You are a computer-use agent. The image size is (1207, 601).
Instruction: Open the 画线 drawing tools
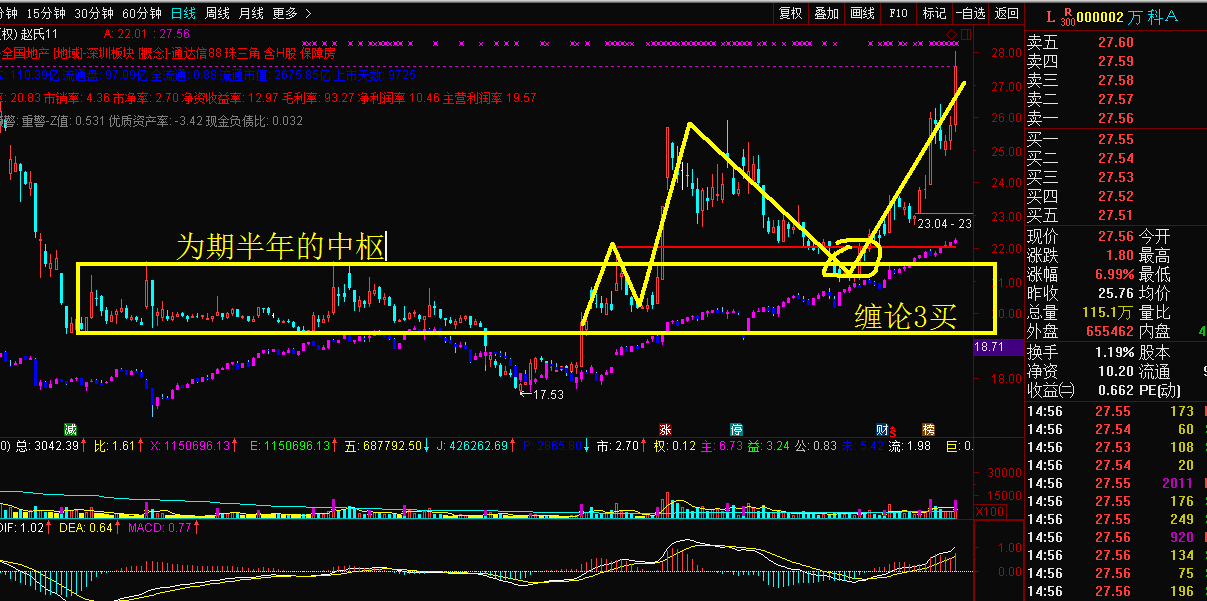(862, 13)
